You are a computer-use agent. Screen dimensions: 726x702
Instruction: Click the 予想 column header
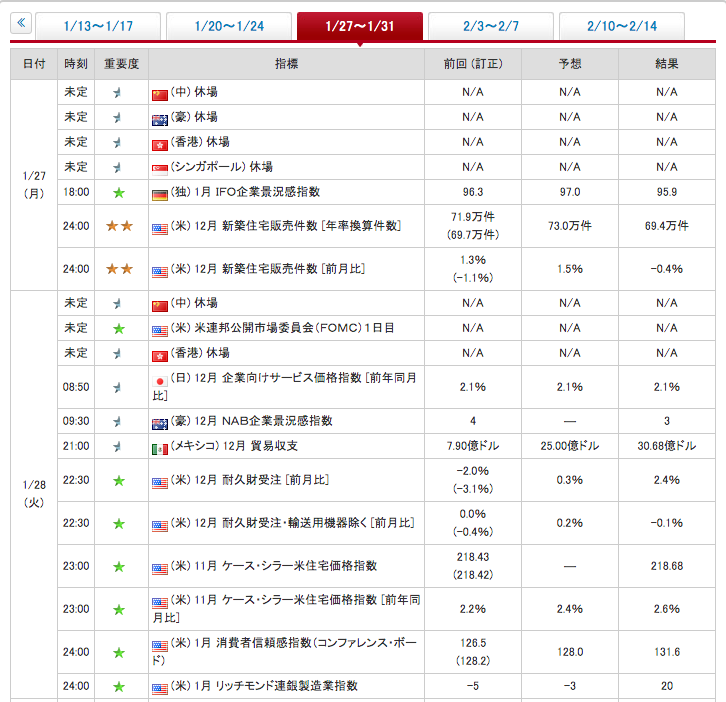click(x=570, y=64)
